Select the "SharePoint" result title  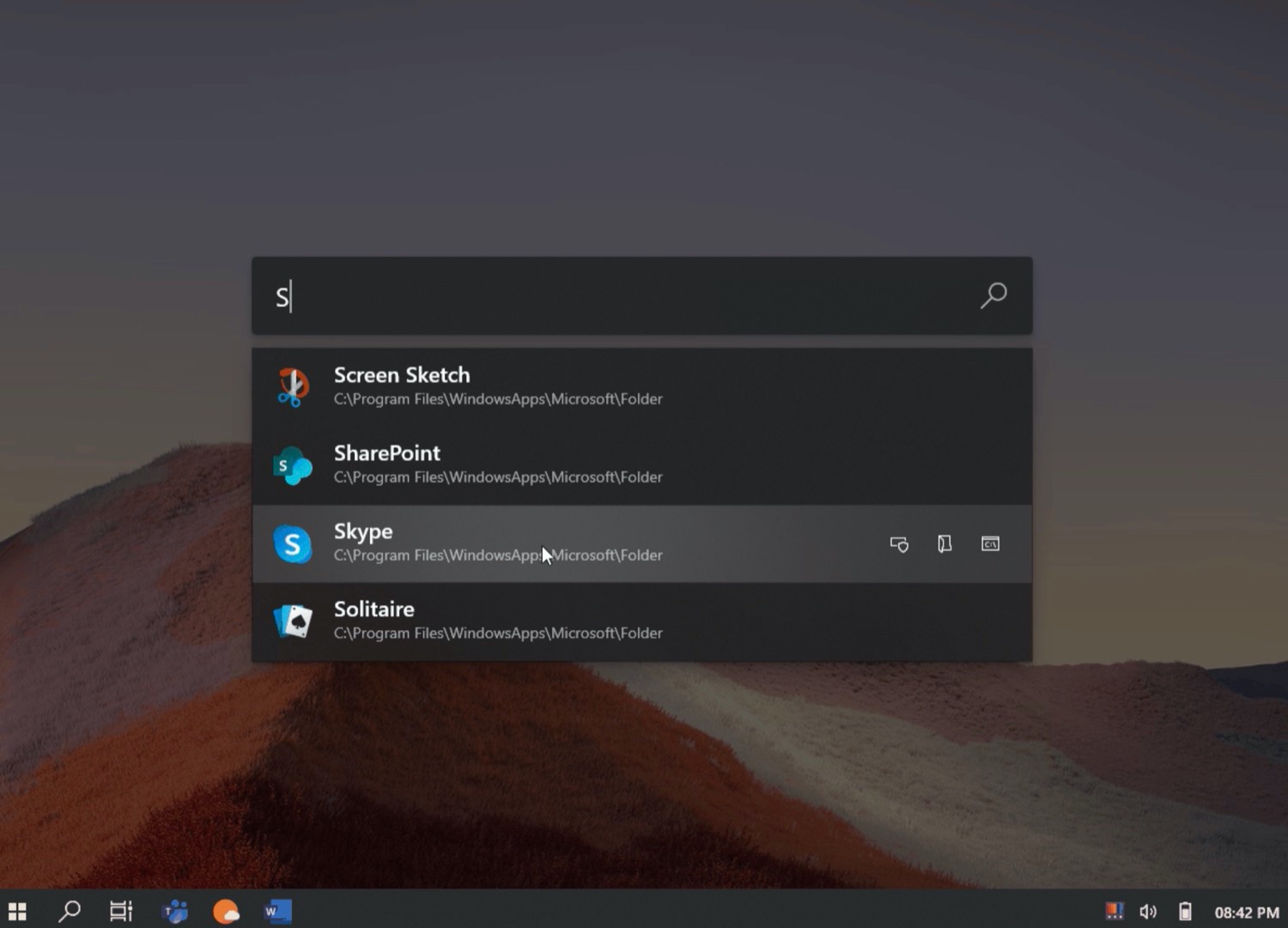[387, 453]
